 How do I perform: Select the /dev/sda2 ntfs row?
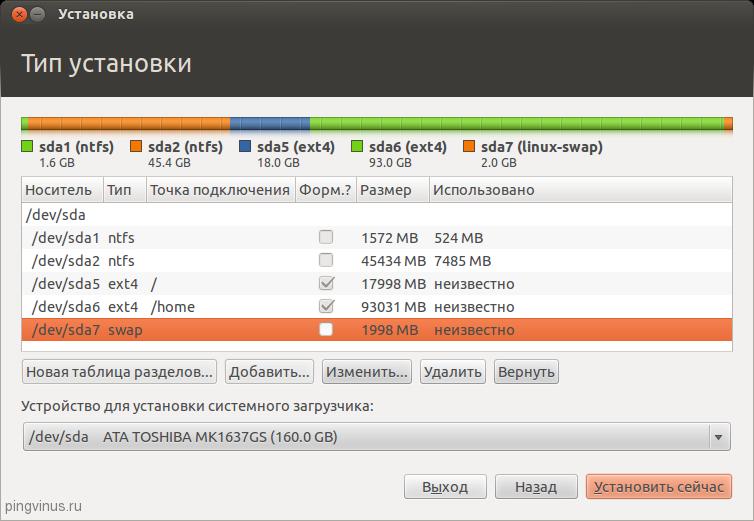(377, 261)
